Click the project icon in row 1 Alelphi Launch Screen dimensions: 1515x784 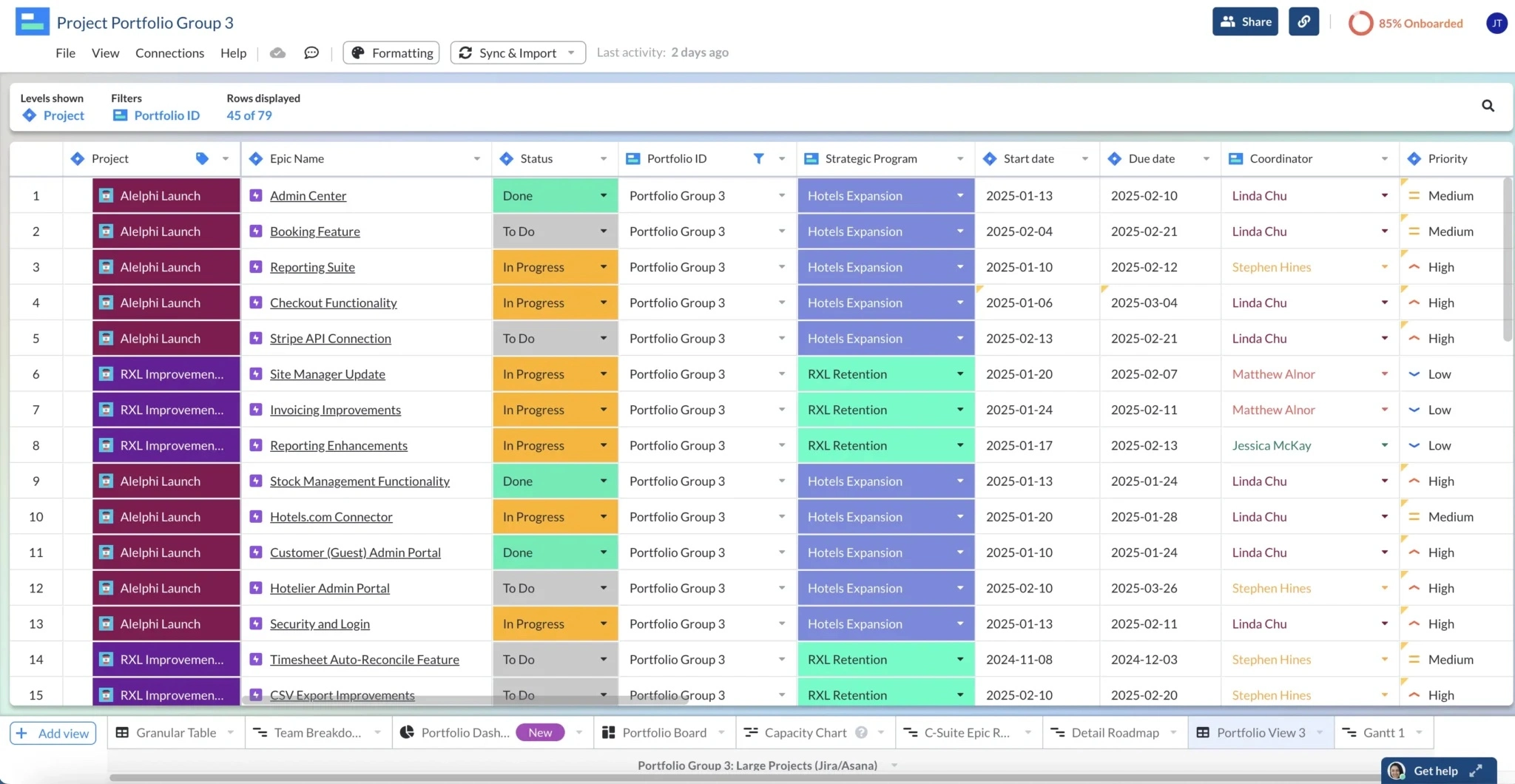tap(107, 196)
